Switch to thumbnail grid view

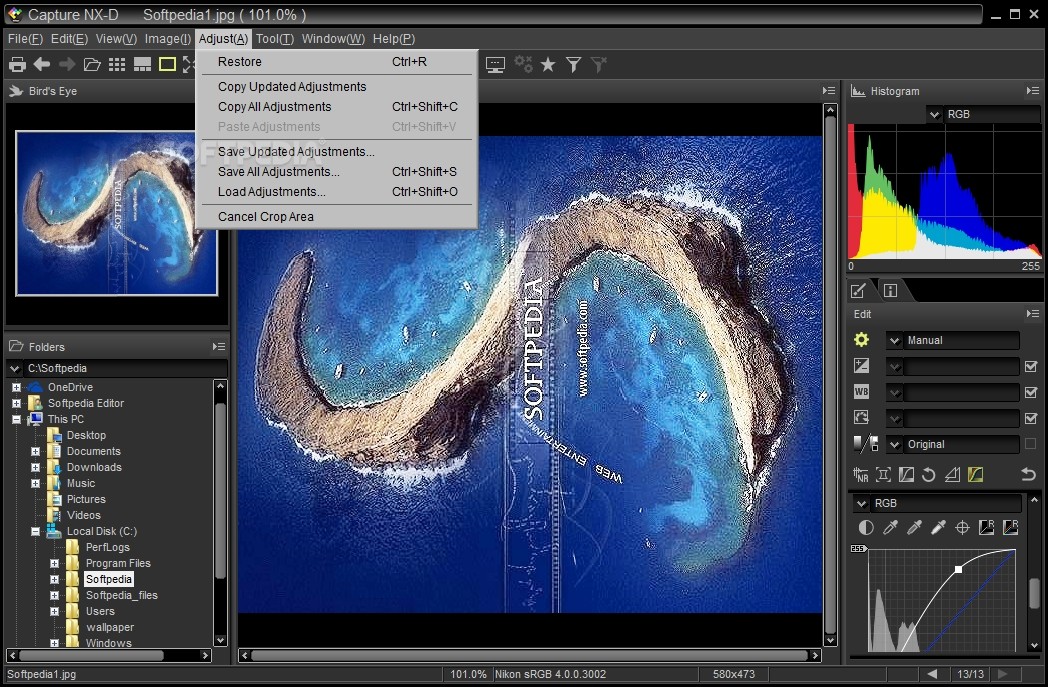[117, 65]
